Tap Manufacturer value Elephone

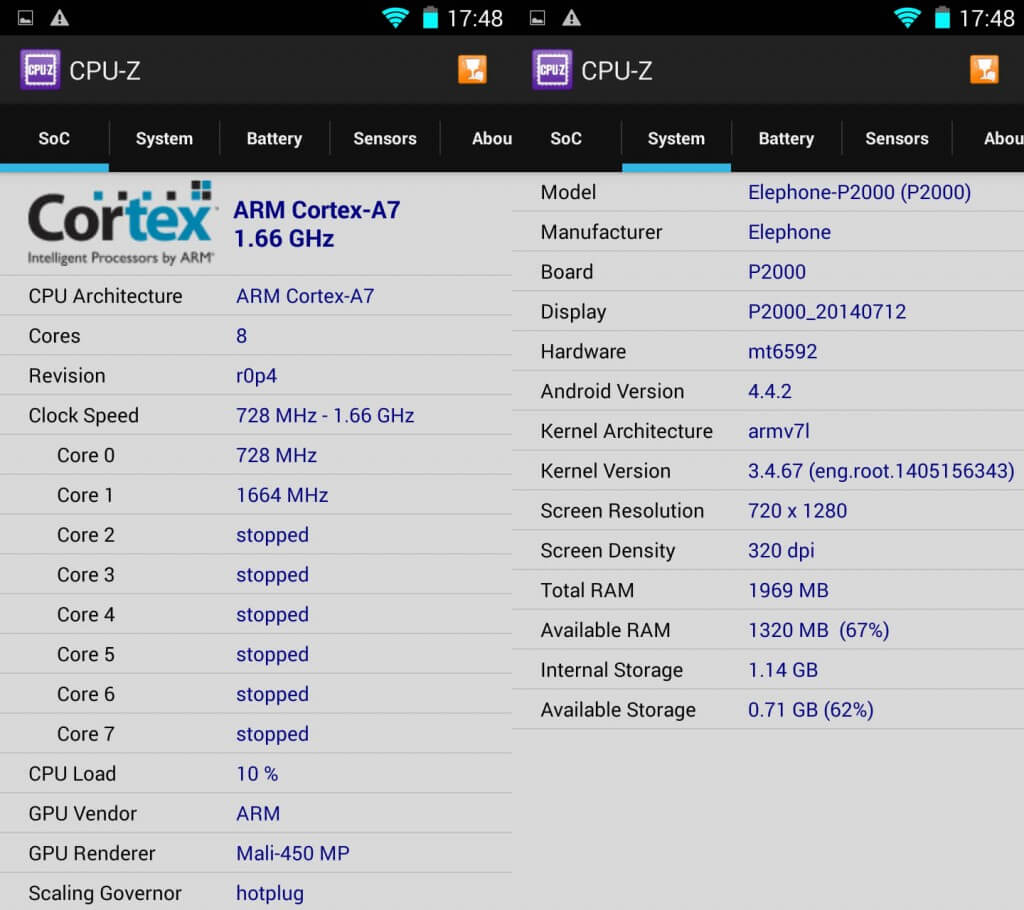coord(790,232)
